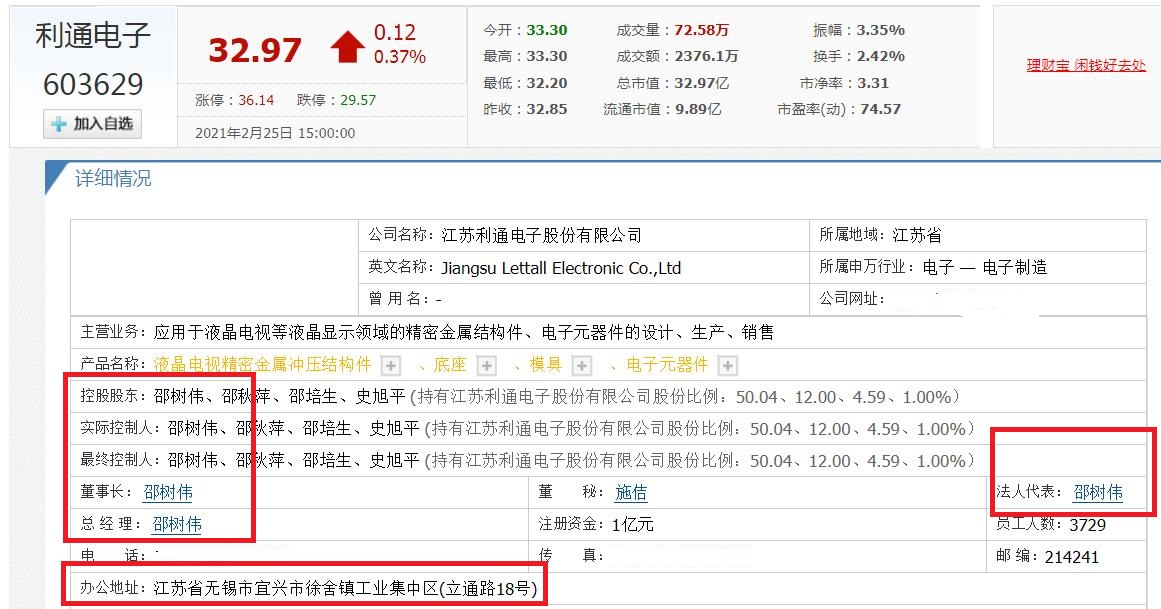The width and height of the screenshot is (1161, 609).
Task: Click the 加入自选 button
Action: (x=91, y=124)
